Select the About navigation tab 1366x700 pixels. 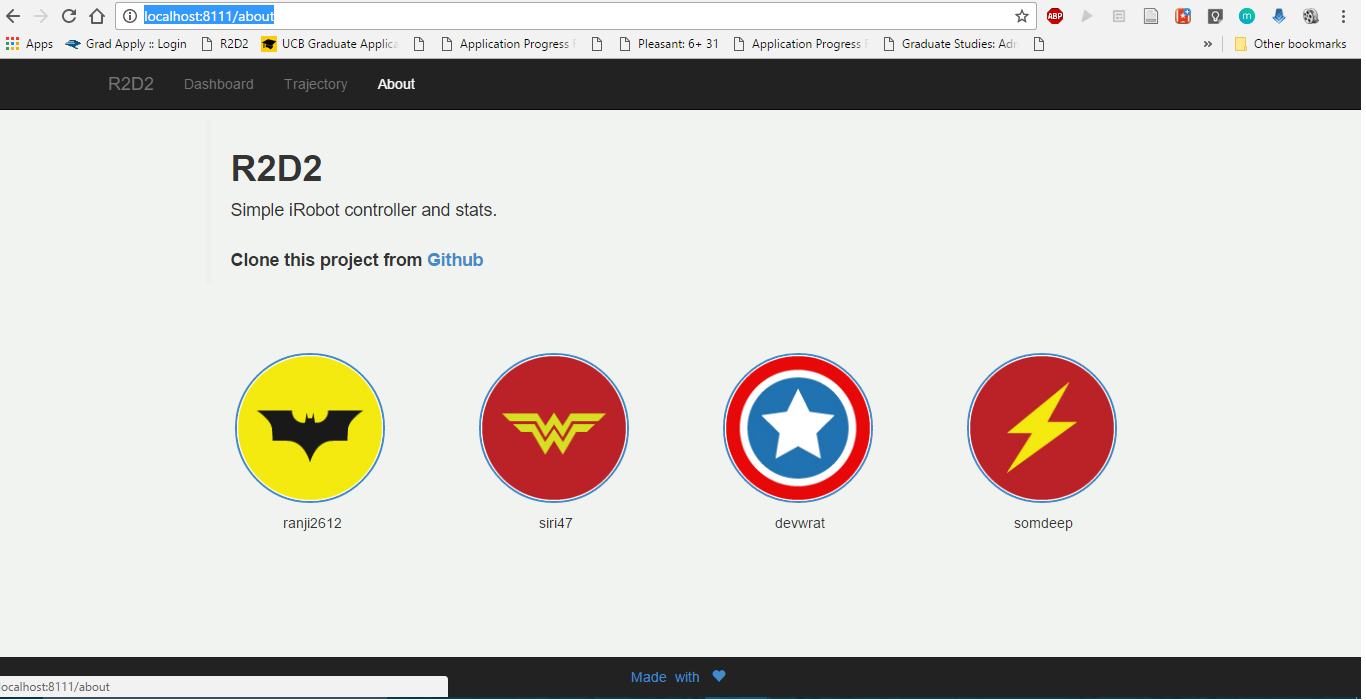tap(396, 84)
